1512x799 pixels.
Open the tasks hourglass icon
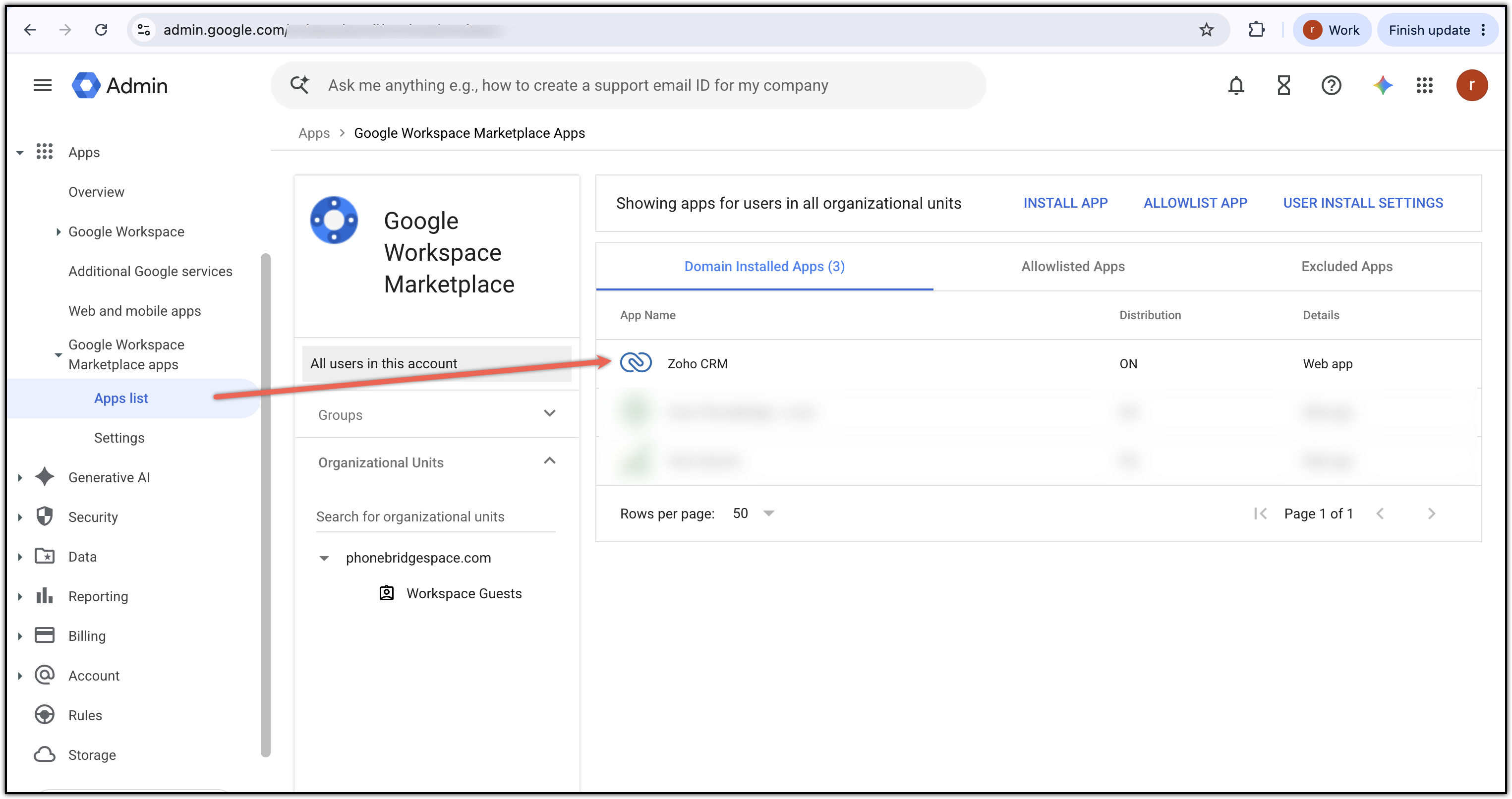[x=1283, y=86]
